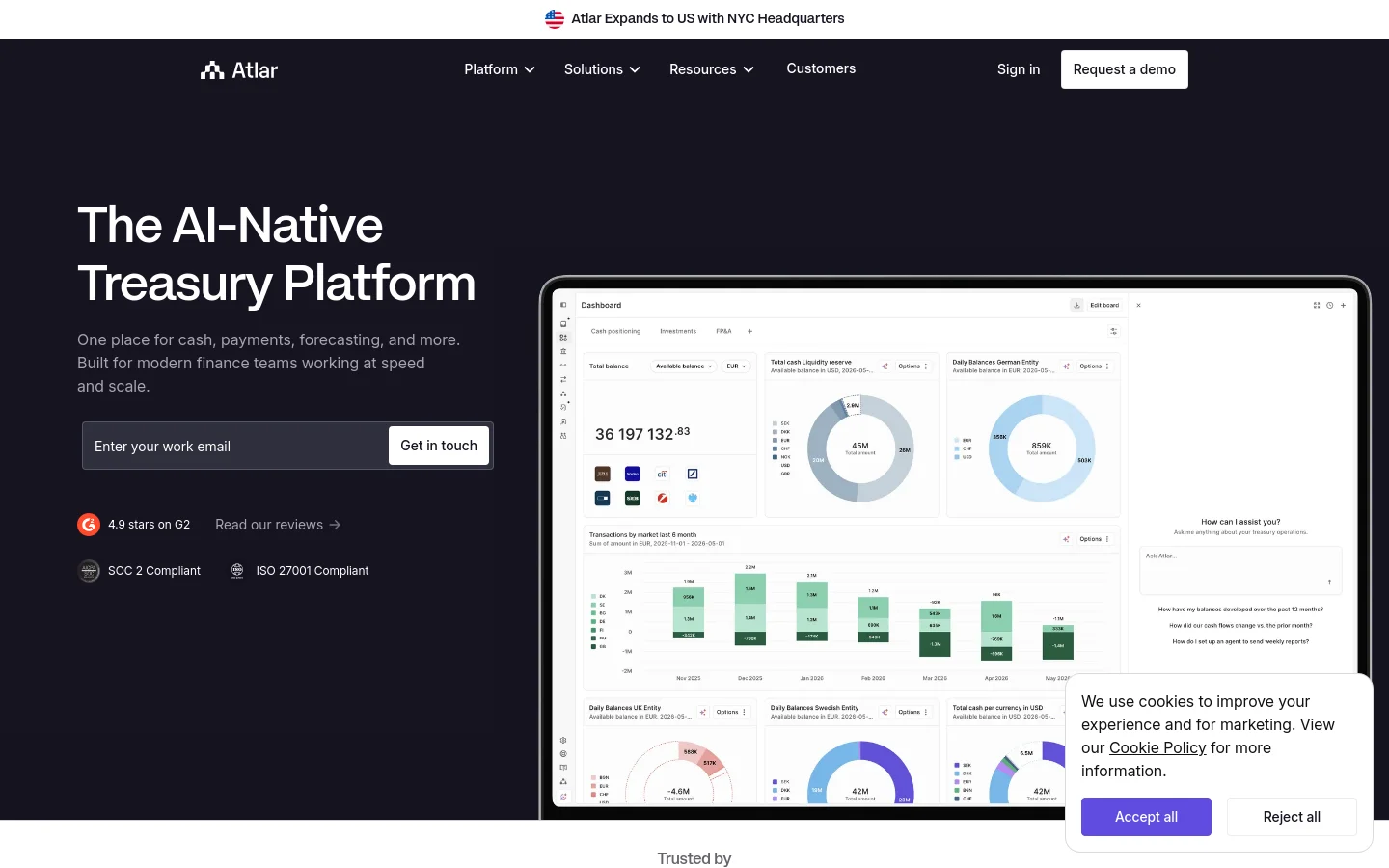Click the dashboard filter sliders icon
This screenshot has height=868, width=1389.
pyautogui.click(x=1113, y=331)
